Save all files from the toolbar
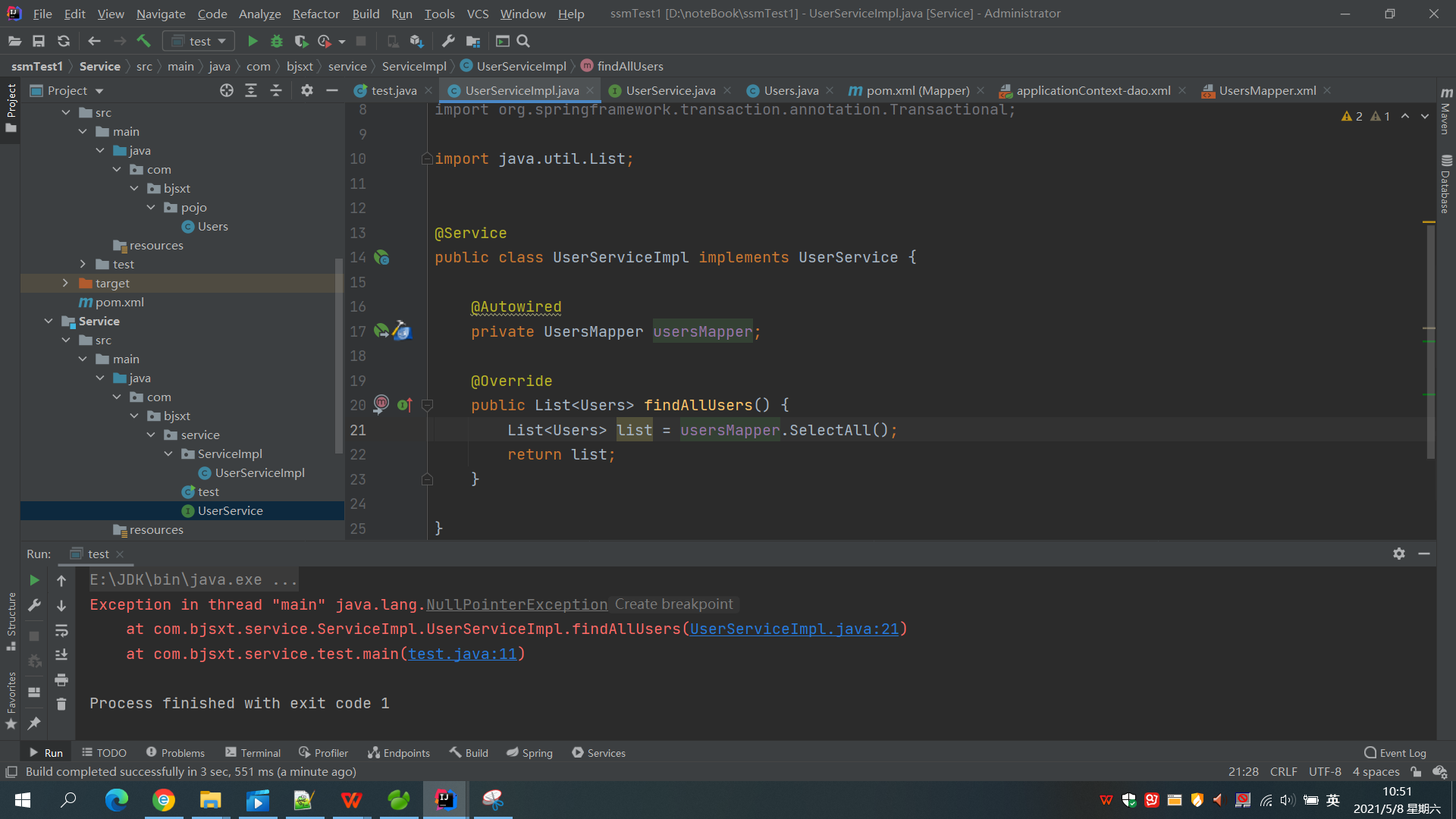 point(39,42)
